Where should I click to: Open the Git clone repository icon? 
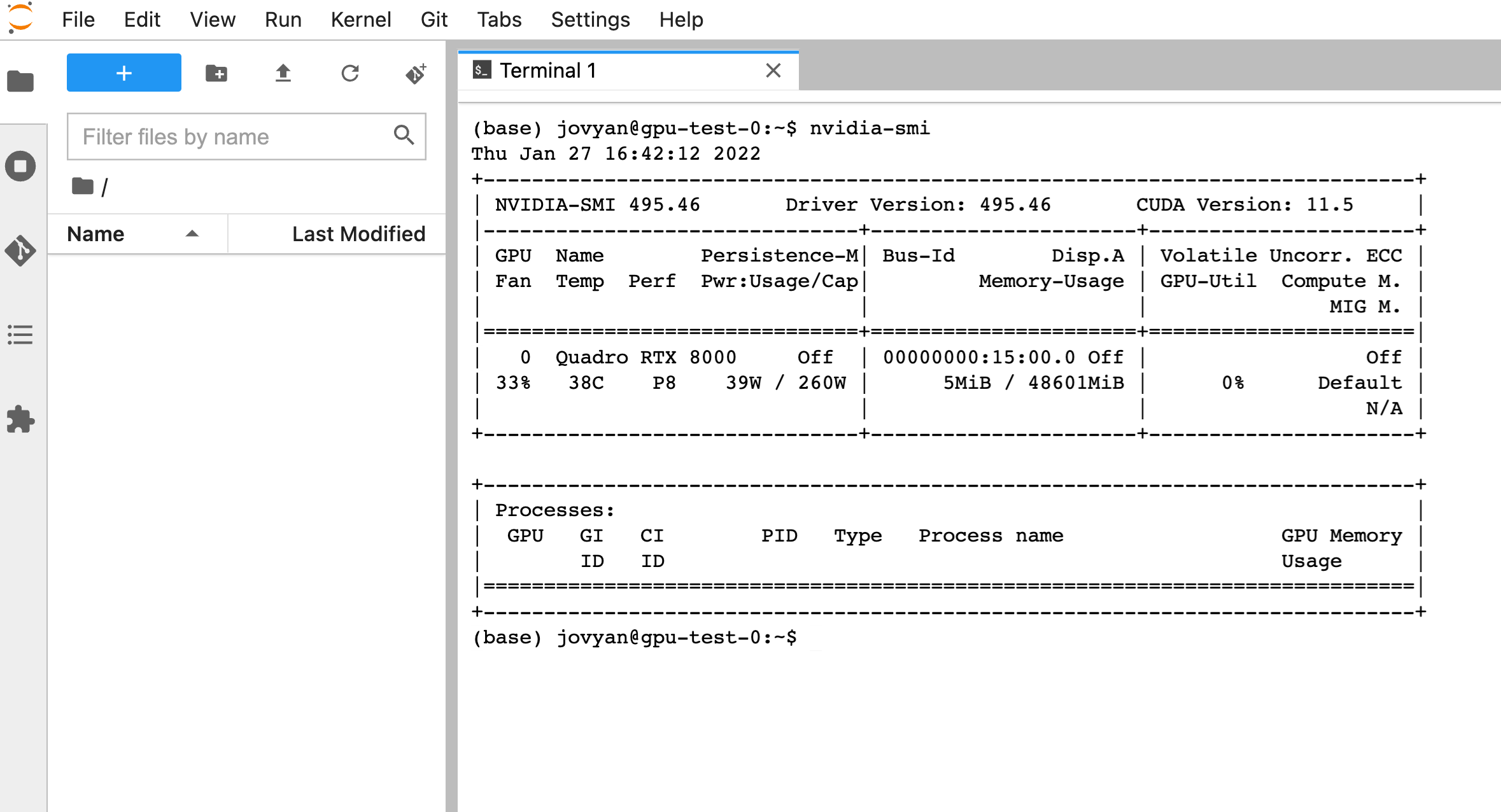(x=416, y=73)
